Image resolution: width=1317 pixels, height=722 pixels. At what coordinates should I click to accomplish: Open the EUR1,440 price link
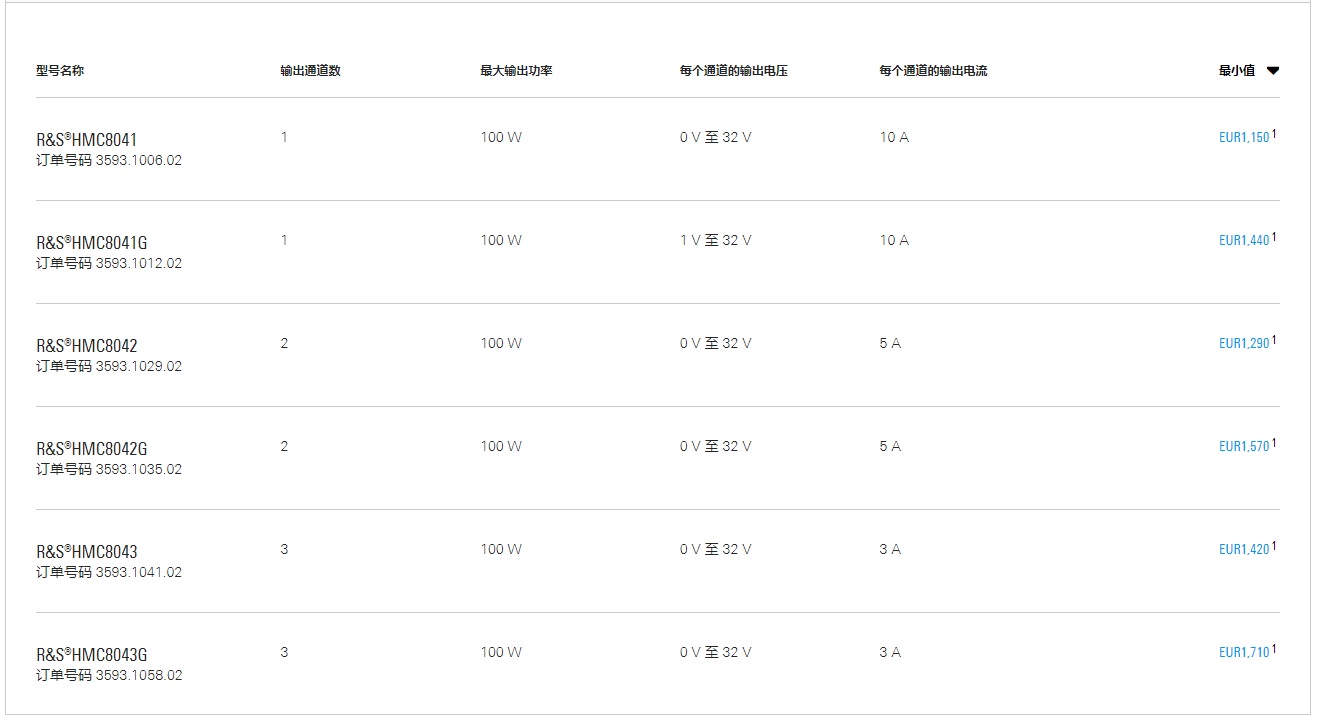(x=1243, y=241)
